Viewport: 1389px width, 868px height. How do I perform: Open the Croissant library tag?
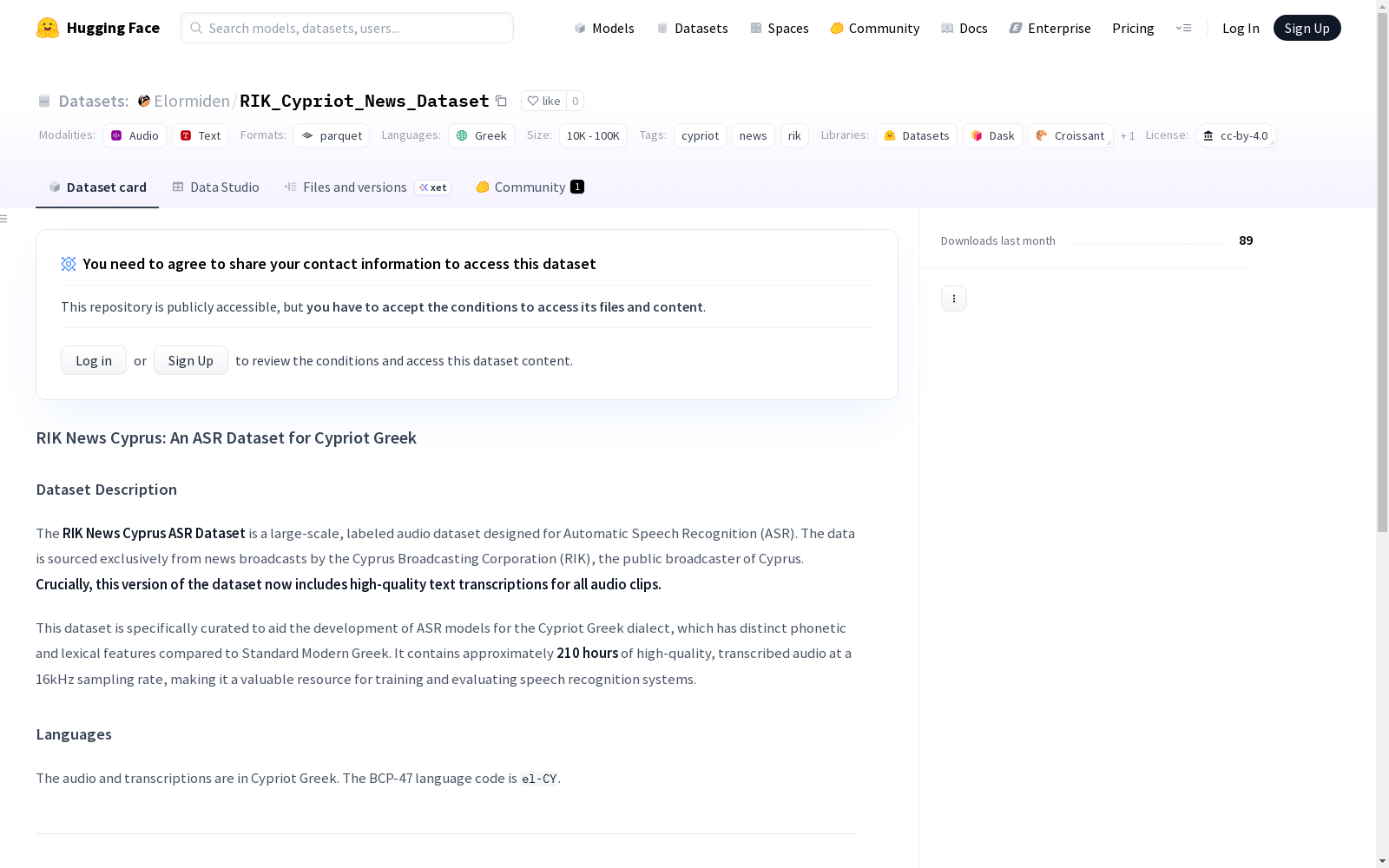click(1070, 135)
